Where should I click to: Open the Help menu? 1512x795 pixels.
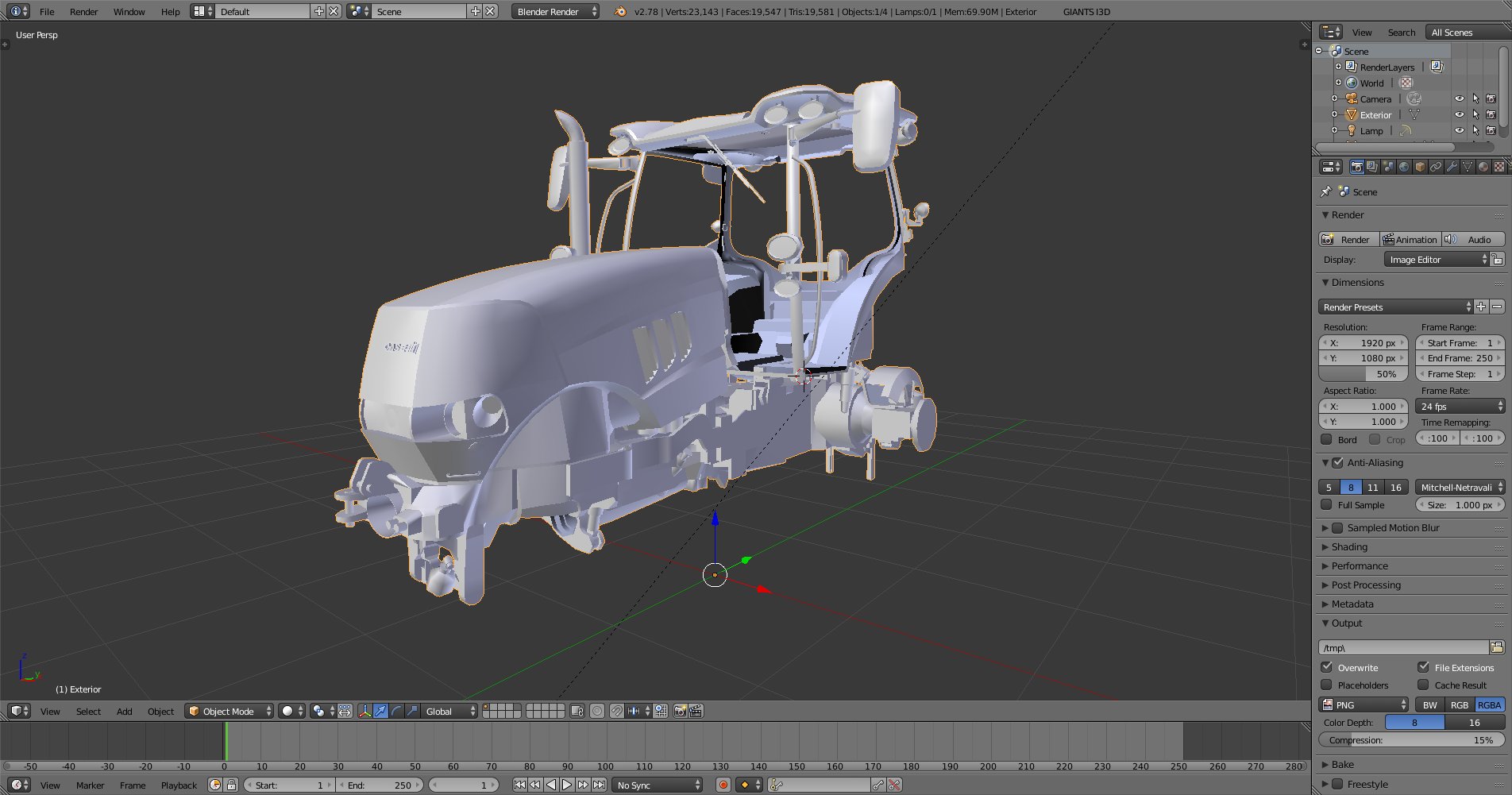[x=170, y=12]
